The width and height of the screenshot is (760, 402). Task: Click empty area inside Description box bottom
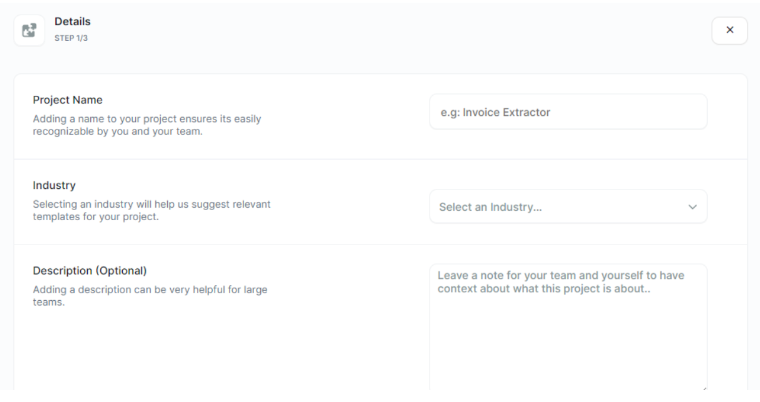coord(568,360)
